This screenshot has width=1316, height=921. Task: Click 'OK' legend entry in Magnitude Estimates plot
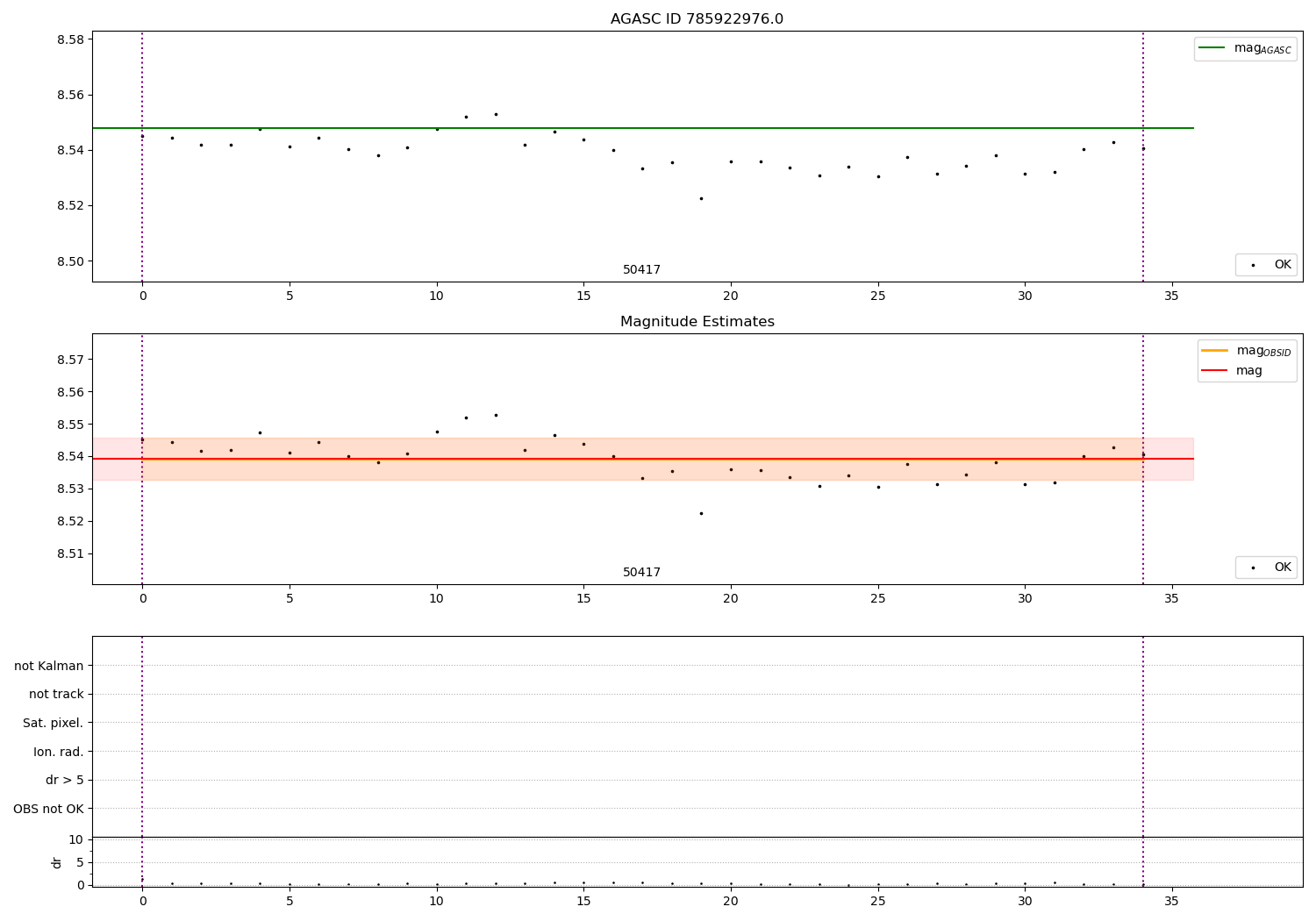(1267, 568)
